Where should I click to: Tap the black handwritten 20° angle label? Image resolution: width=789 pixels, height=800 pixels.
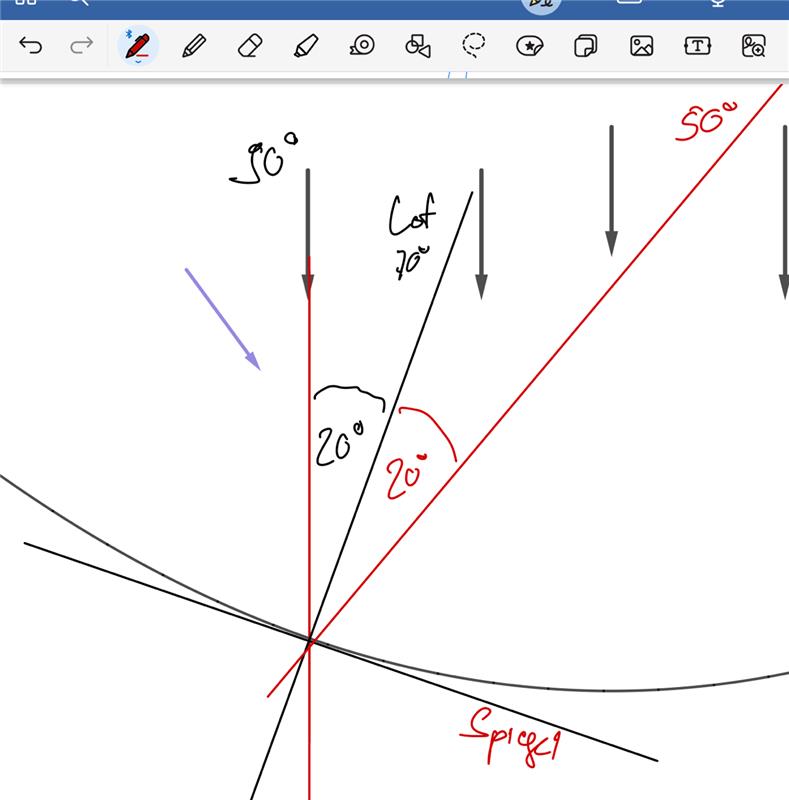[x=338, y=445]
